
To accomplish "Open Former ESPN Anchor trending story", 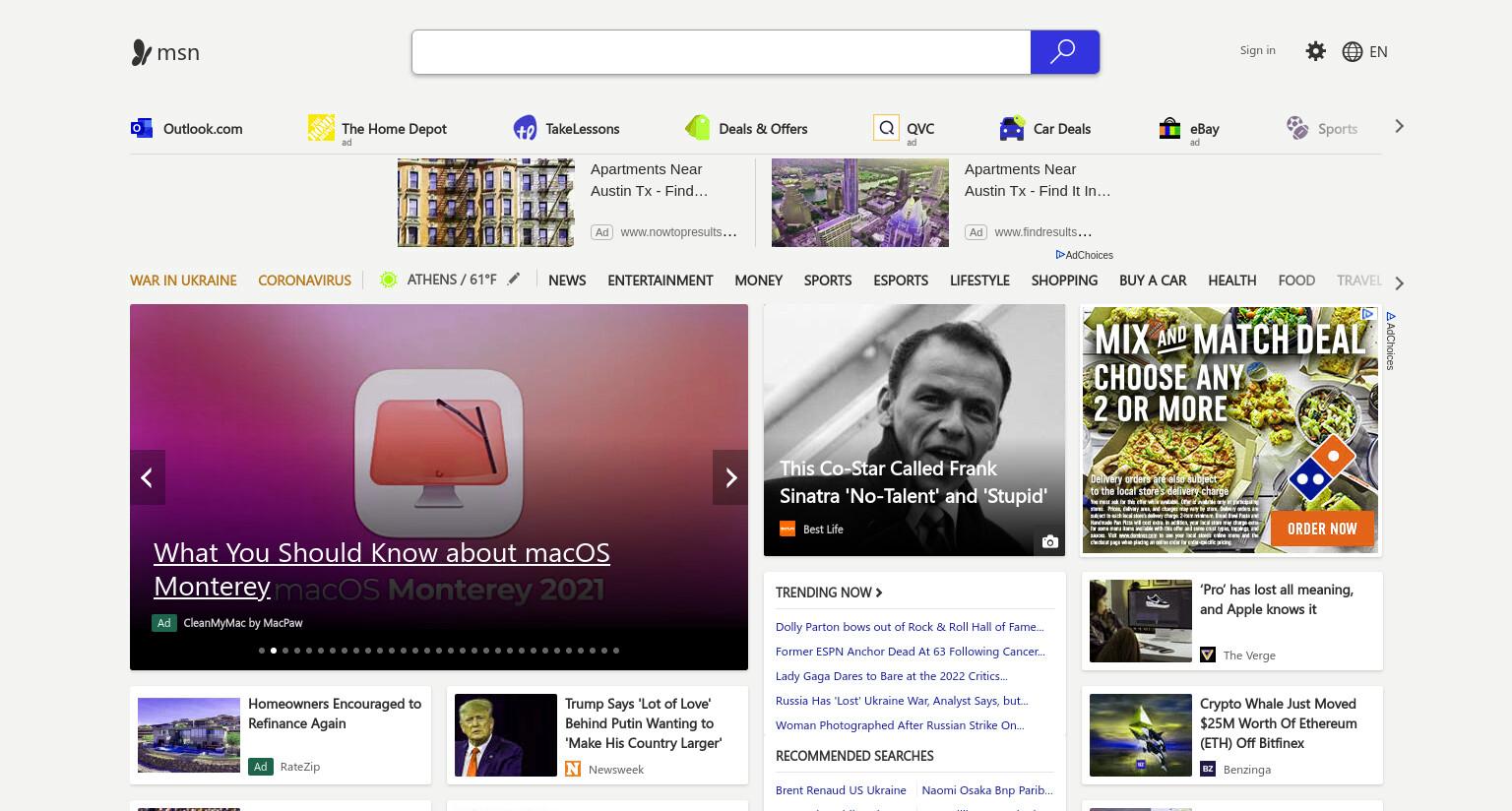I will coord(911,652).
